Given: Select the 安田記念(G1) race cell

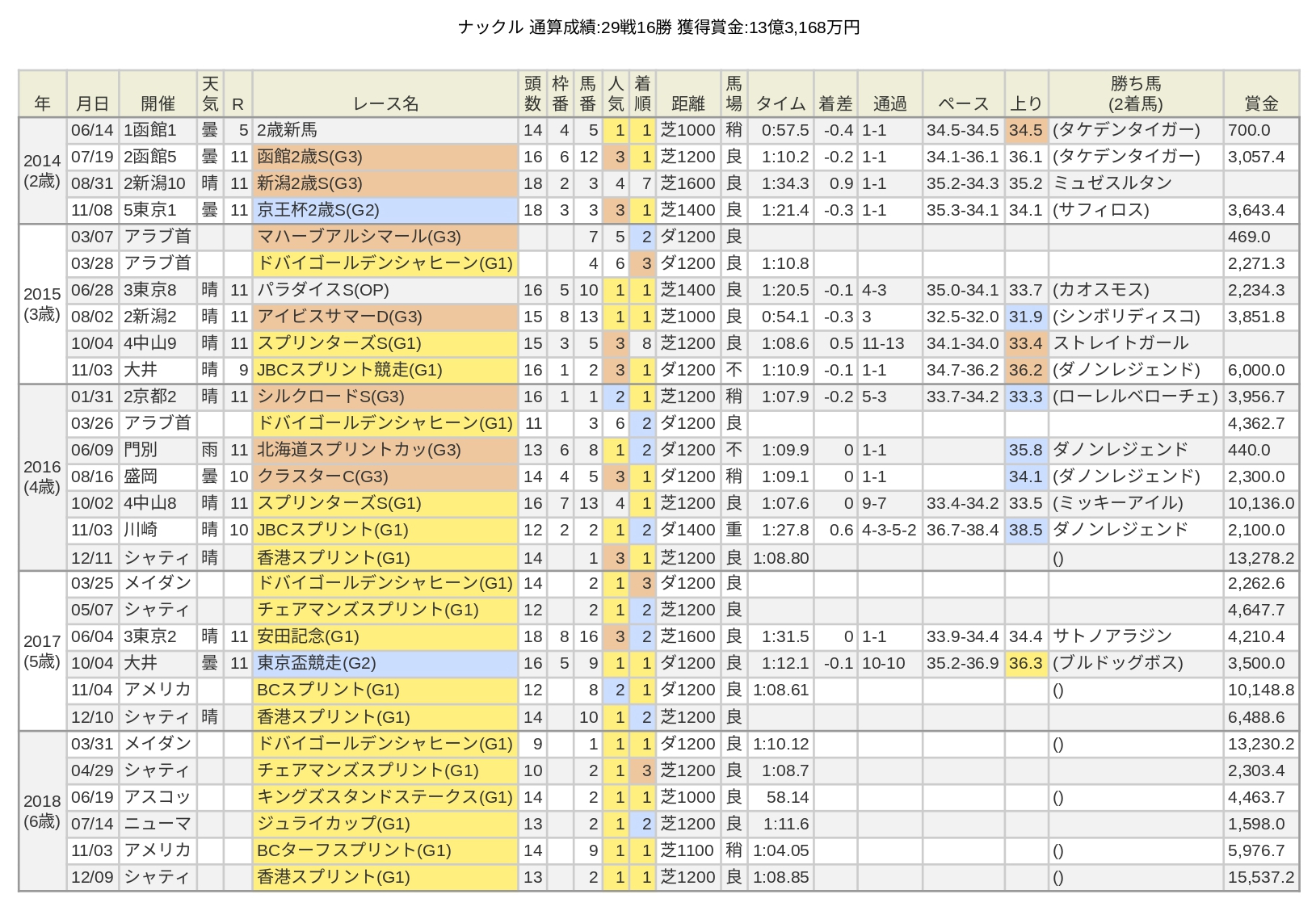Looking at the screenshot, I should (x=385, y=636).
